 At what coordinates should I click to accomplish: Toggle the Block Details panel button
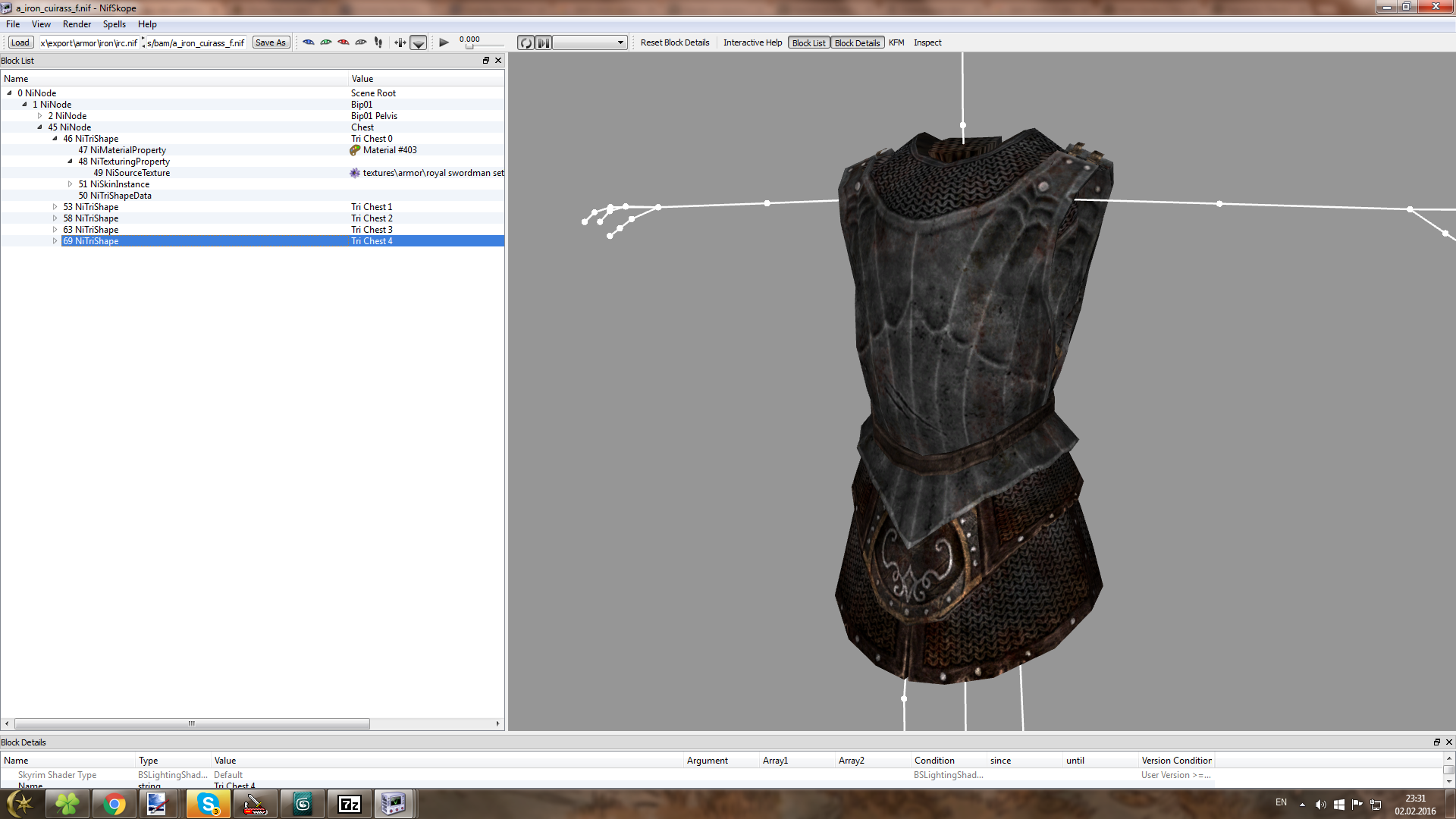coord(857,43)
